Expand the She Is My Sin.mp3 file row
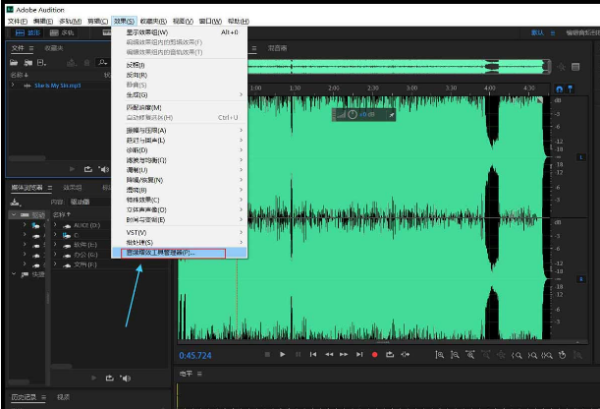 click(13, 85)
